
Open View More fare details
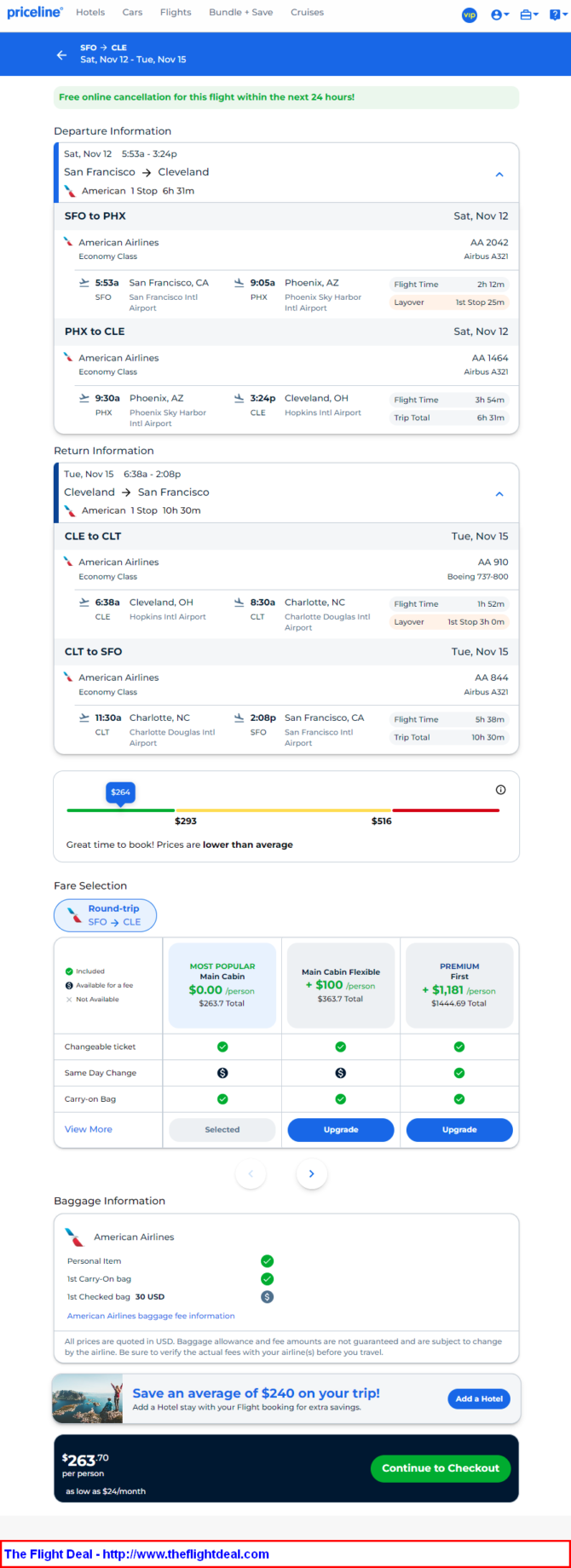(x=89, y=1129)
